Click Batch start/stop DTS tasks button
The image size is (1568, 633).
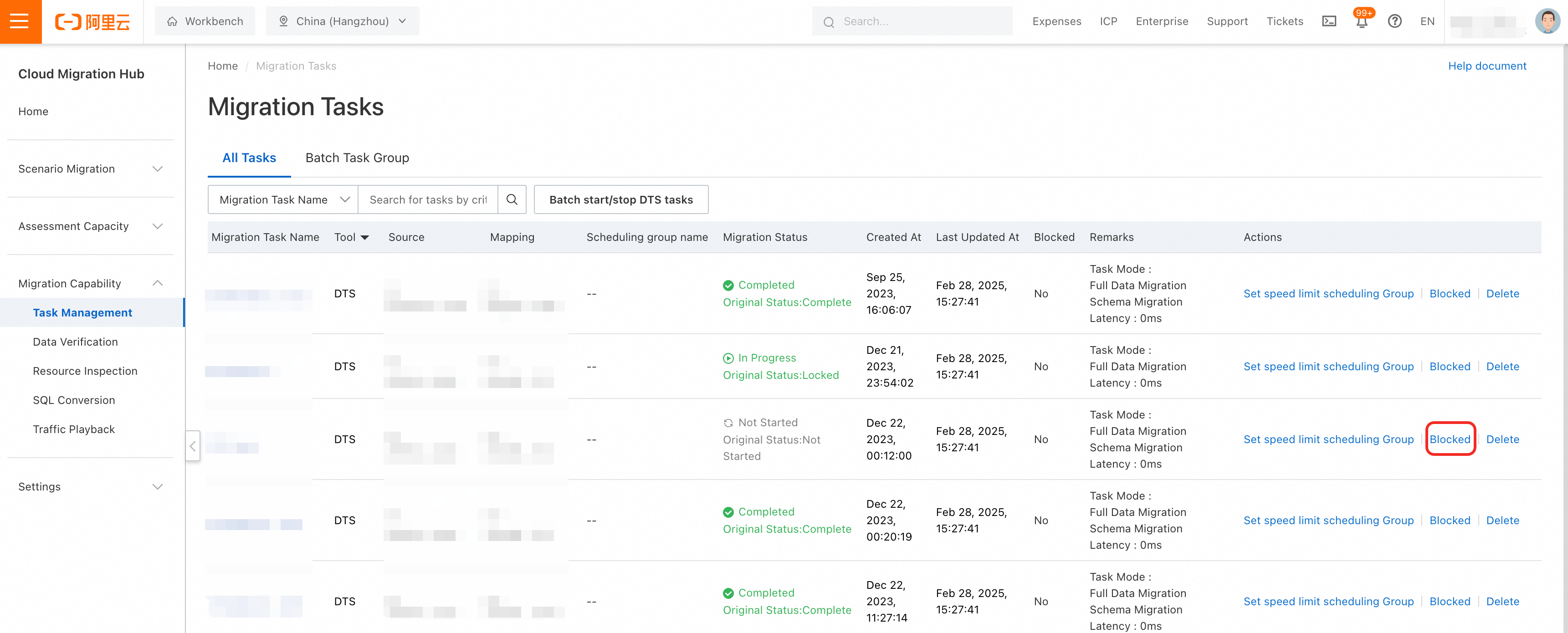pos(620,199)
